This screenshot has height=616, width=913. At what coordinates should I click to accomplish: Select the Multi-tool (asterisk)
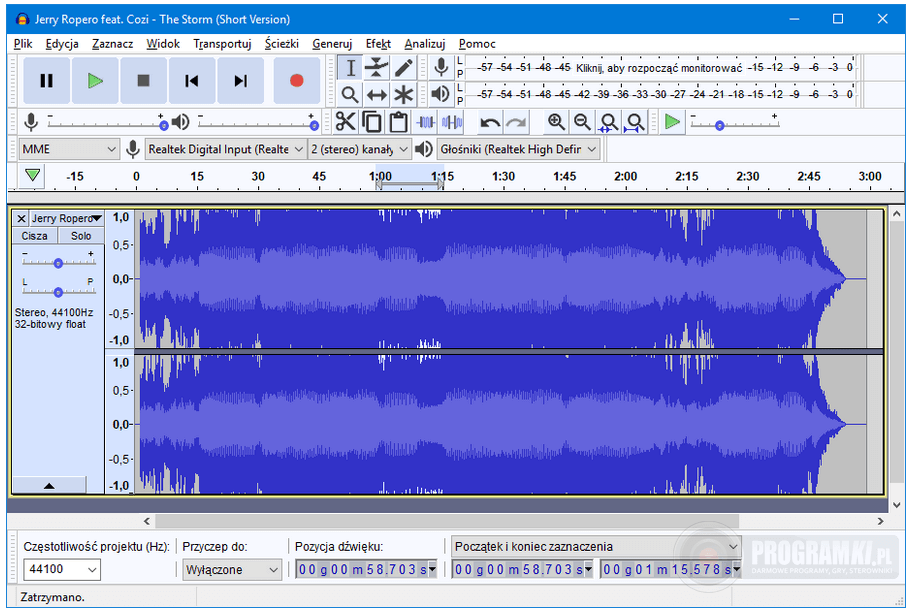tap(404, 94)
